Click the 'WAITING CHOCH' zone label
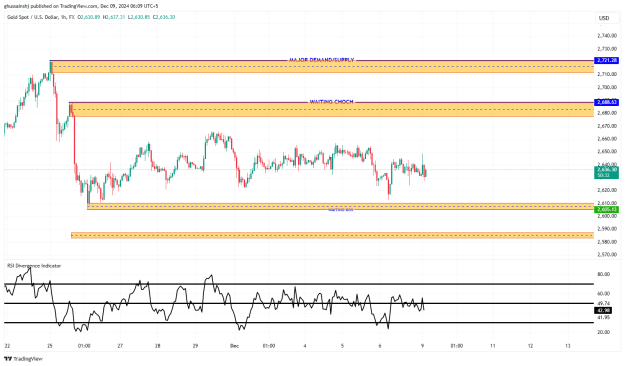 pyautogui.click(x=331, y=102)
